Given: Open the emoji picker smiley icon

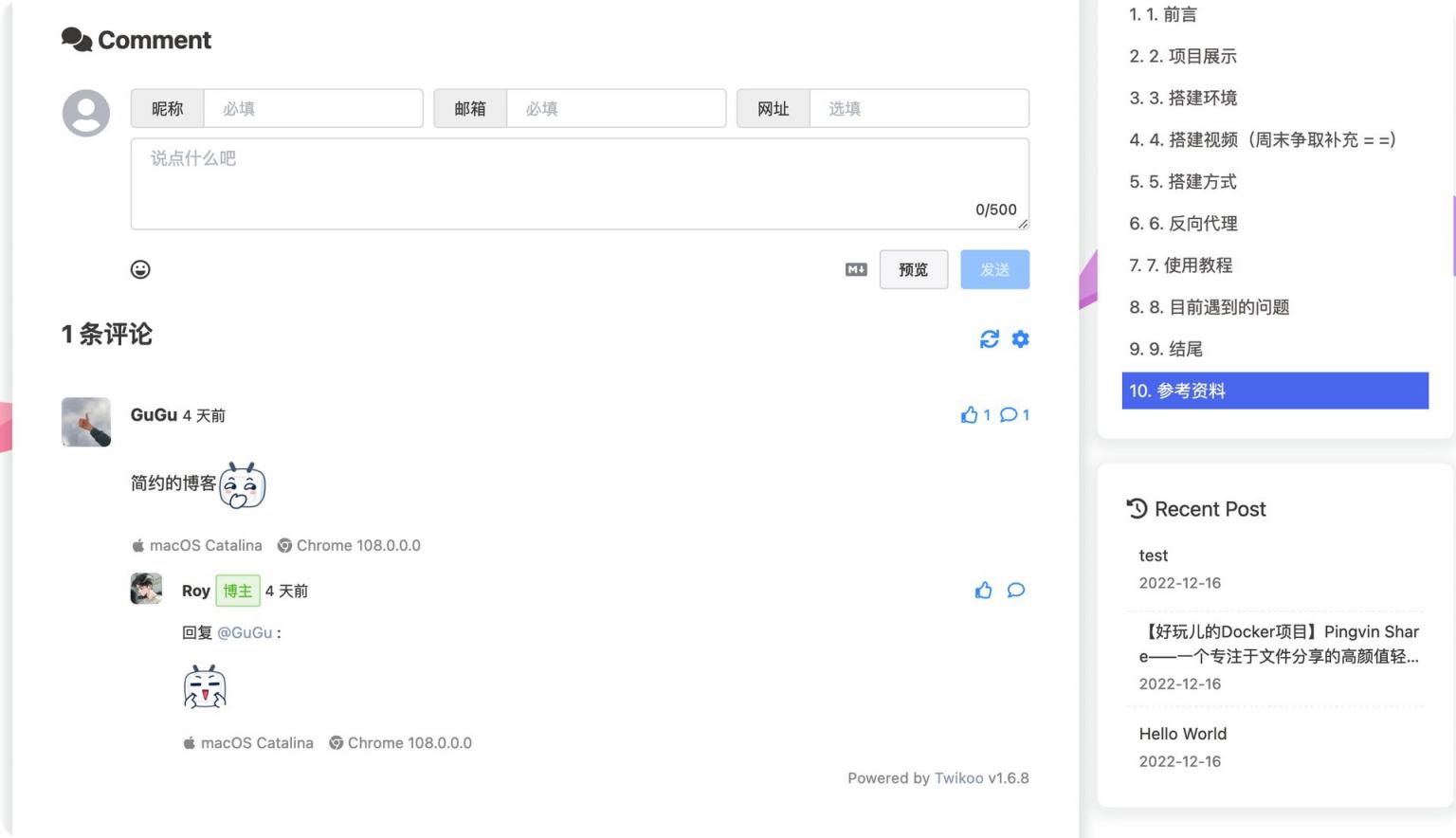Looking at the screenshot, I should click(x=140, y=269).
